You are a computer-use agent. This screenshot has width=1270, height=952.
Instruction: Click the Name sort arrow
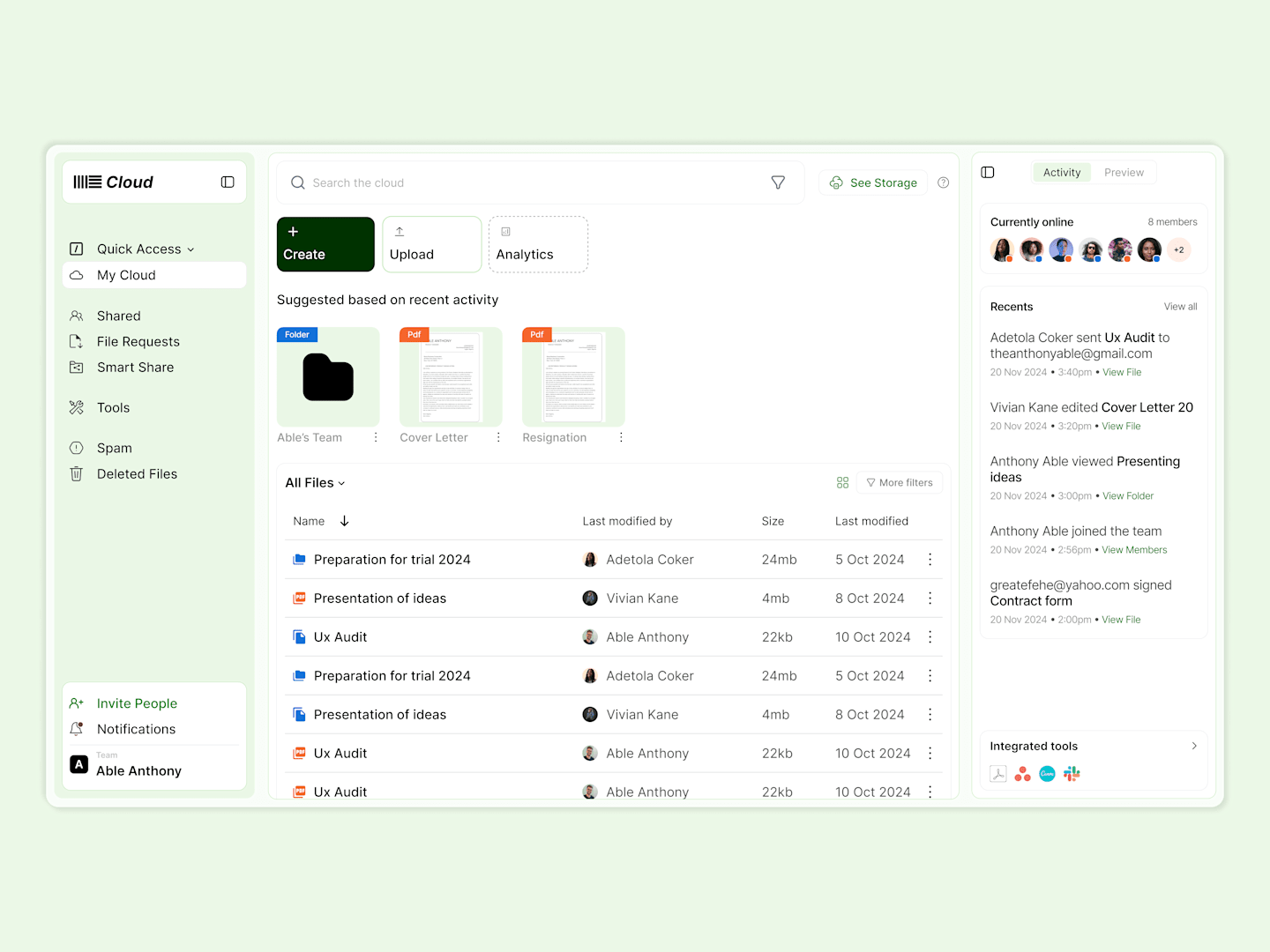pos(345,521)
